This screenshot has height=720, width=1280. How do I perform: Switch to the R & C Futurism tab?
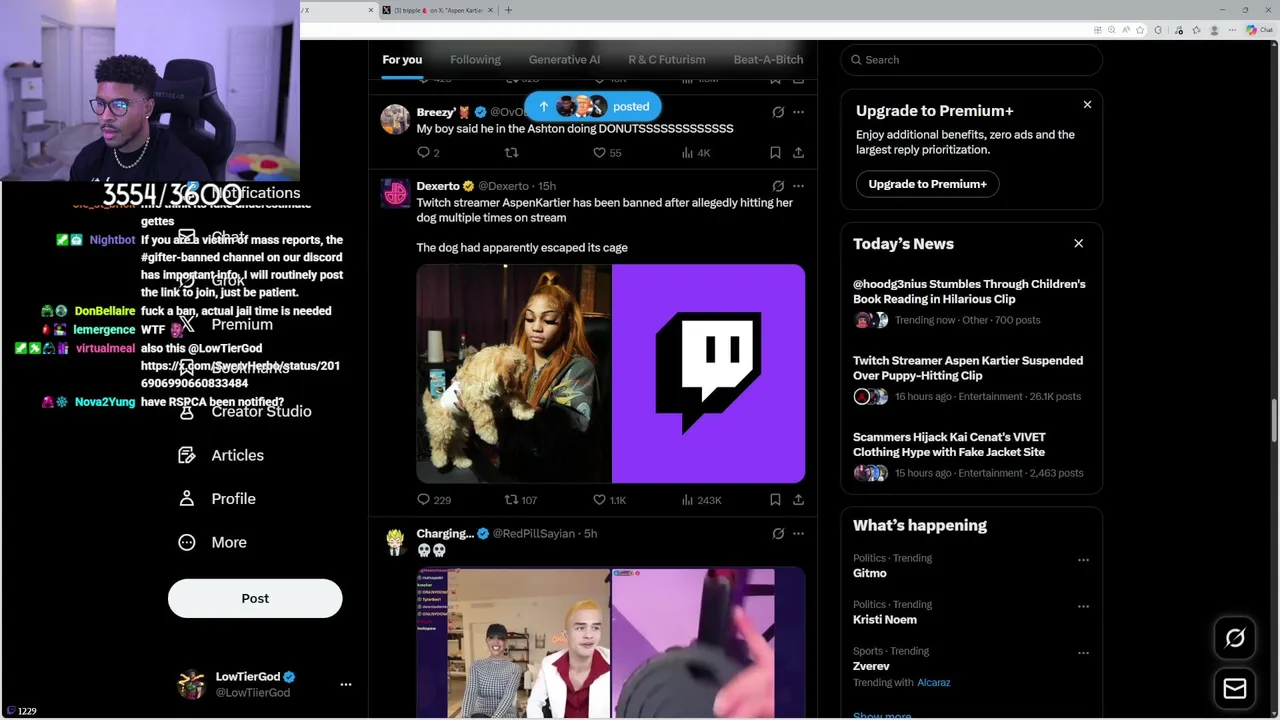pyautogui.click(x=666, y=60)
